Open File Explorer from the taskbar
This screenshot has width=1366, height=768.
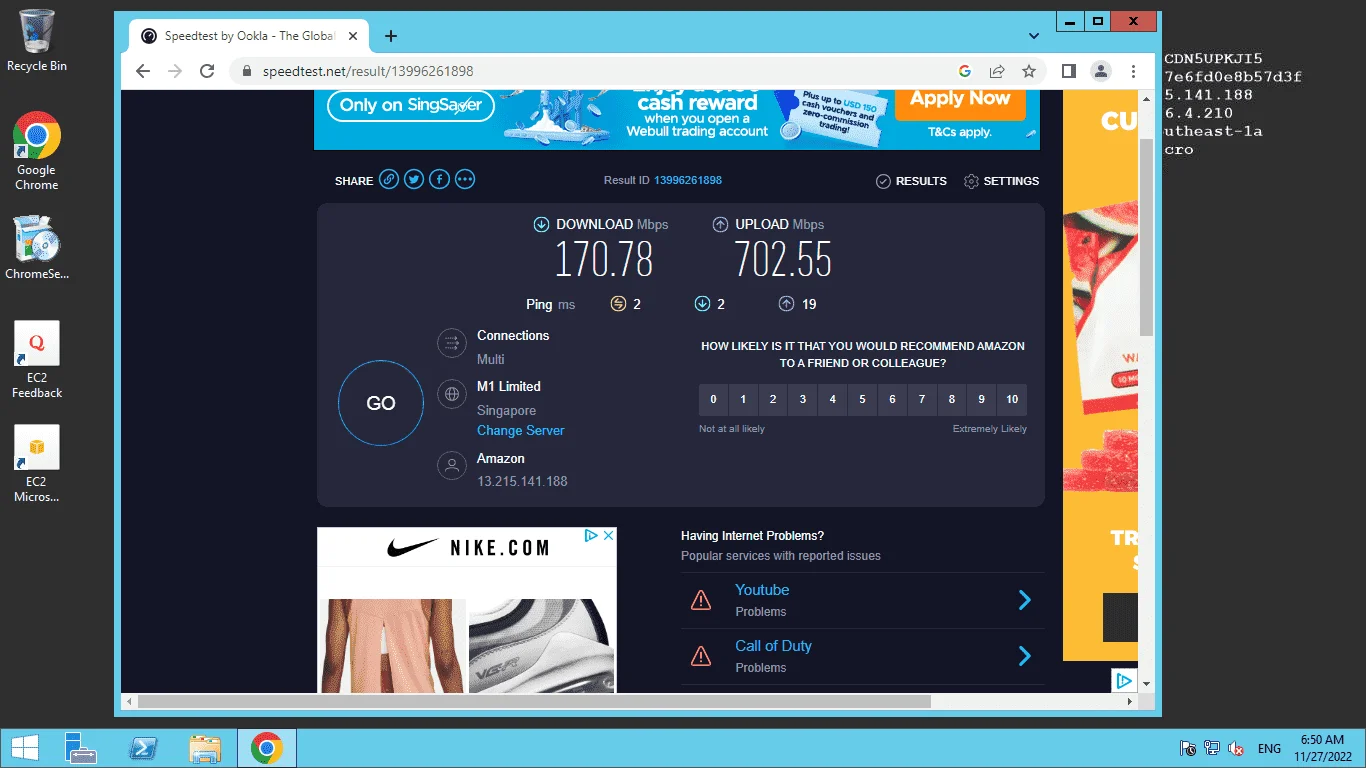point(205,748)
